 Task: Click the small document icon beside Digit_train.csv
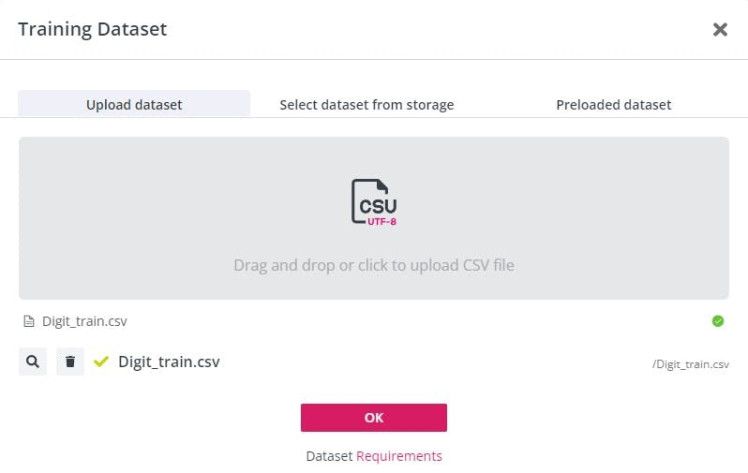click(29, 322)
